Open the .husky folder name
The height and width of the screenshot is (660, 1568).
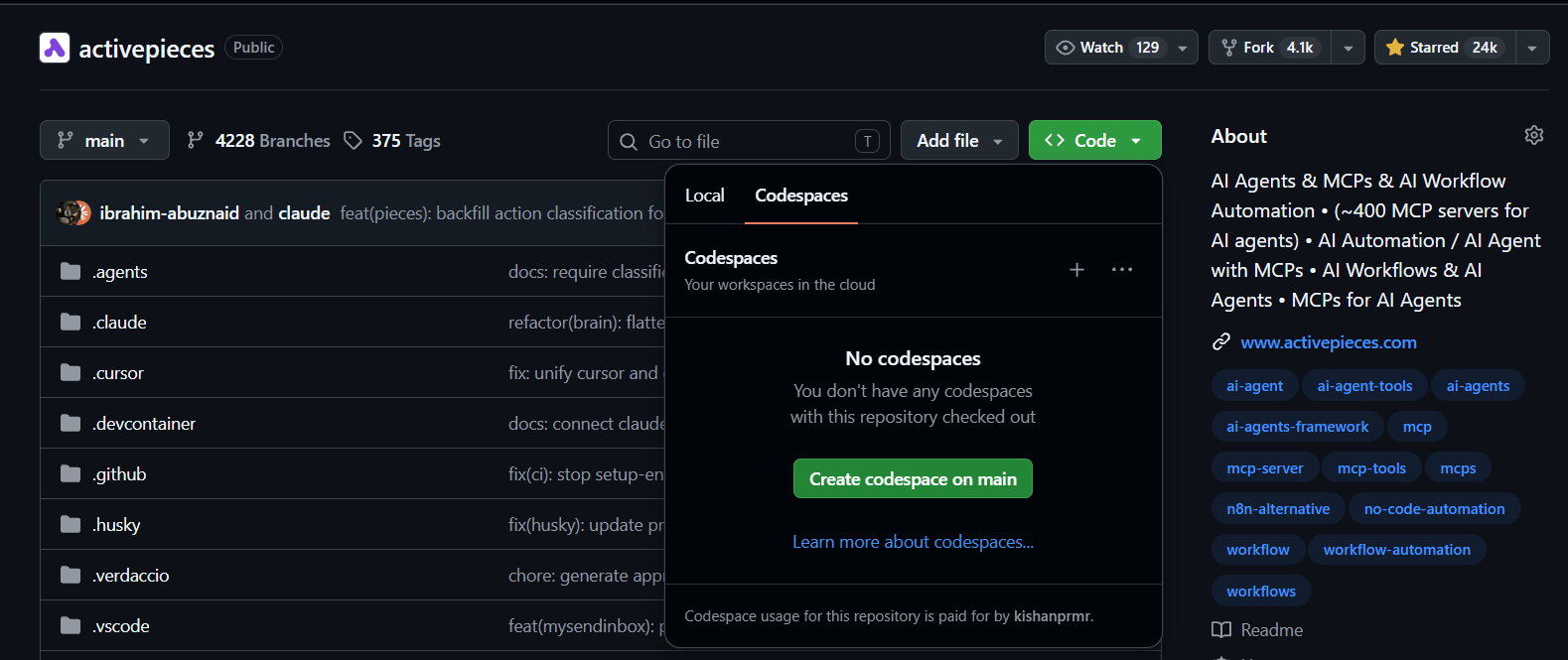pos(116,525)
